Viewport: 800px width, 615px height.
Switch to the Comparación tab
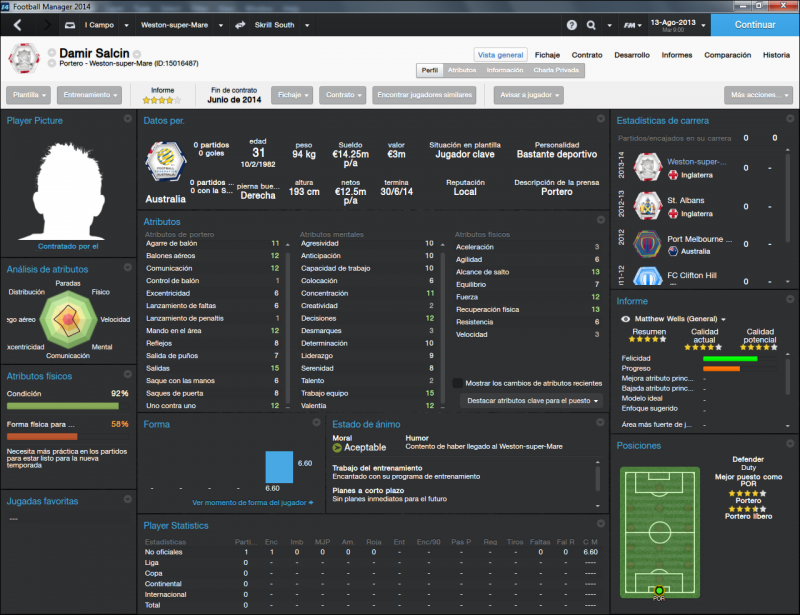point(728,55)
